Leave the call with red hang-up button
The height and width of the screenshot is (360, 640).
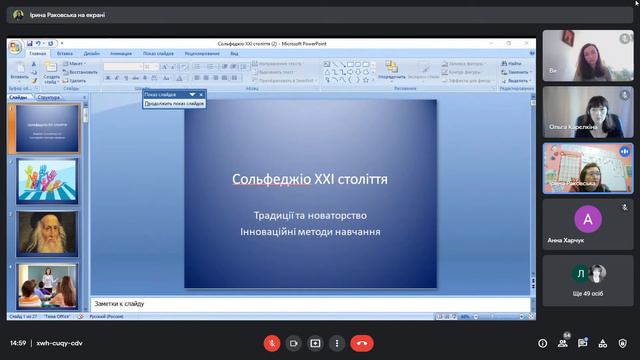tap(362, 343)
